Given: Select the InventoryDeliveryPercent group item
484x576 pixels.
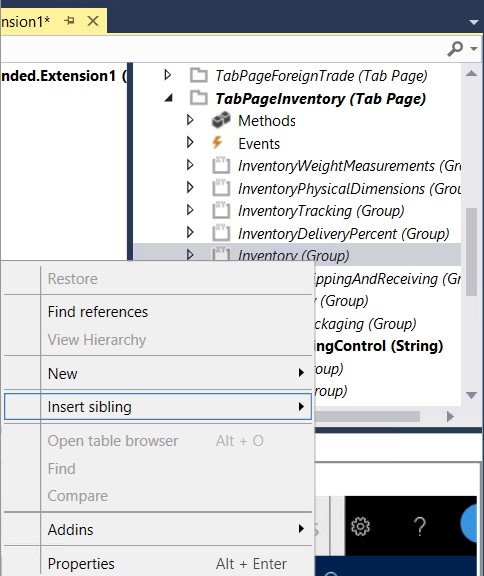Looking at the screenshot, I should [343, 234].
